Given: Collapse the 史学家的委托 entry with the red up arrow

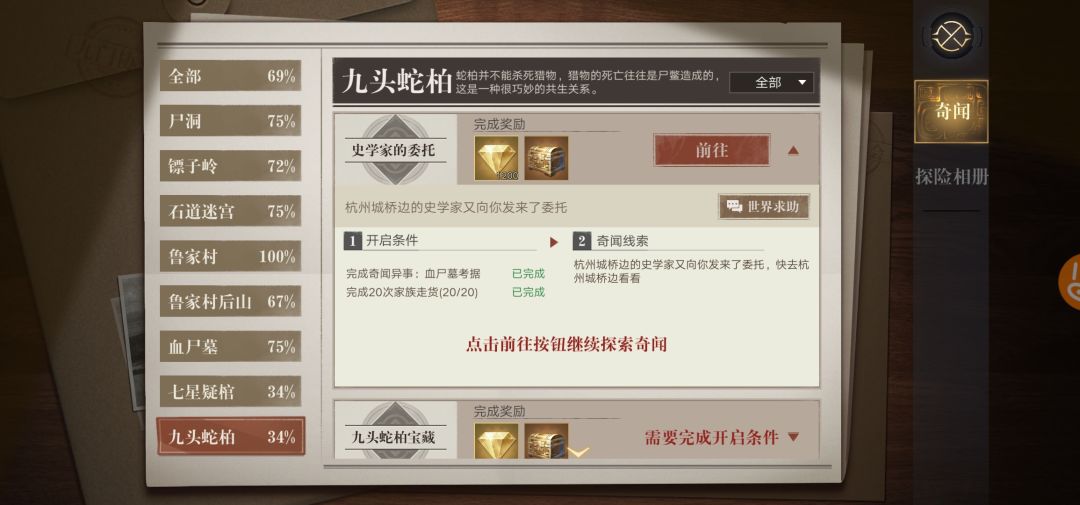Looking at the screenshot, I should pyautogui.click(x=793, y=150).
